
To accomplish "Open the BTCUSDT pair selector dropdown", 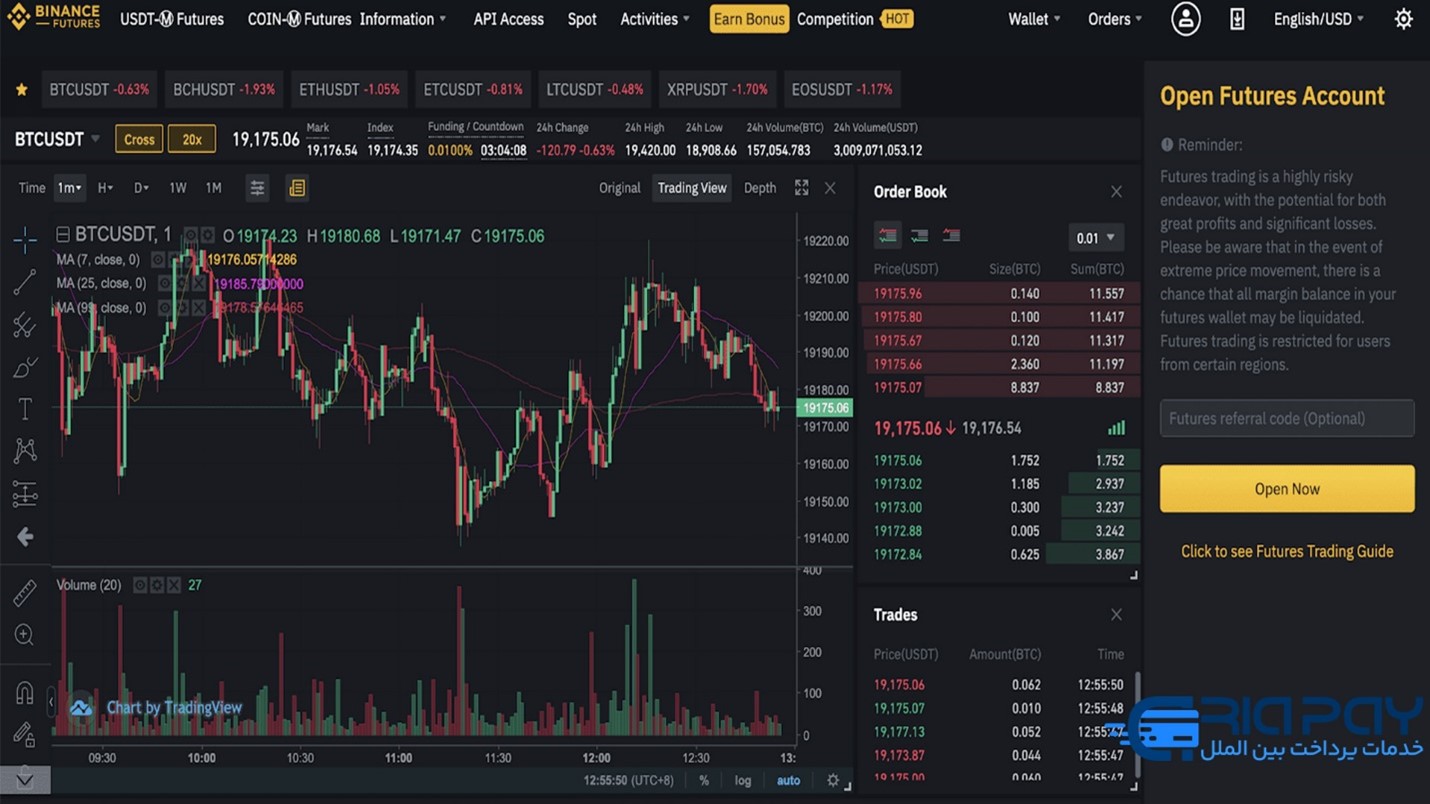I will coord(58,139).
